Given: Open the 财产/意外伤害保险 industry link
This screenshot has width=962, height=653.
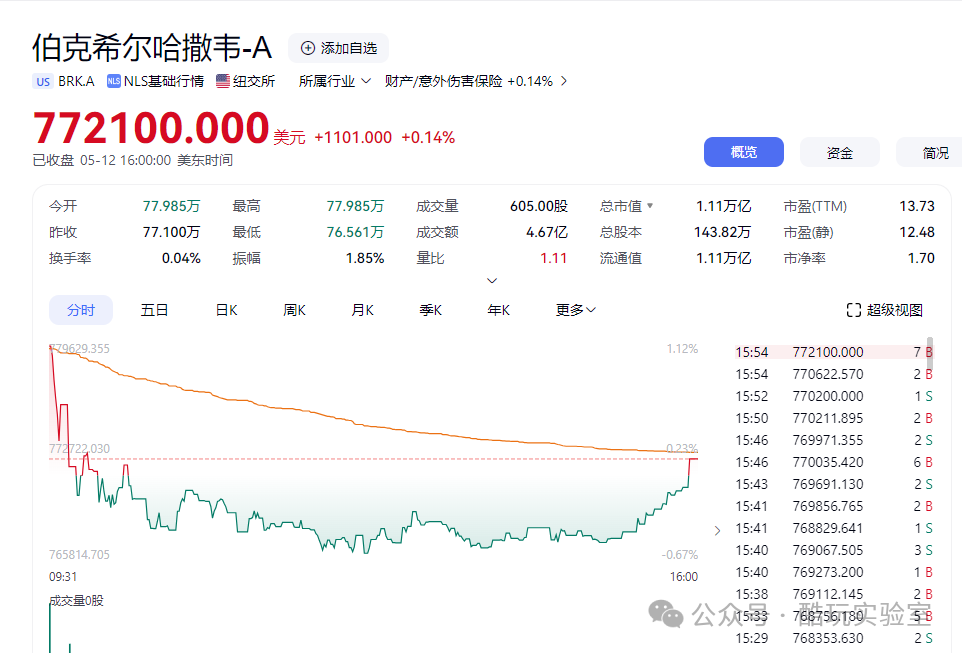Looking at the screenshot, I should pyautogui.click(x=443, y=81).
